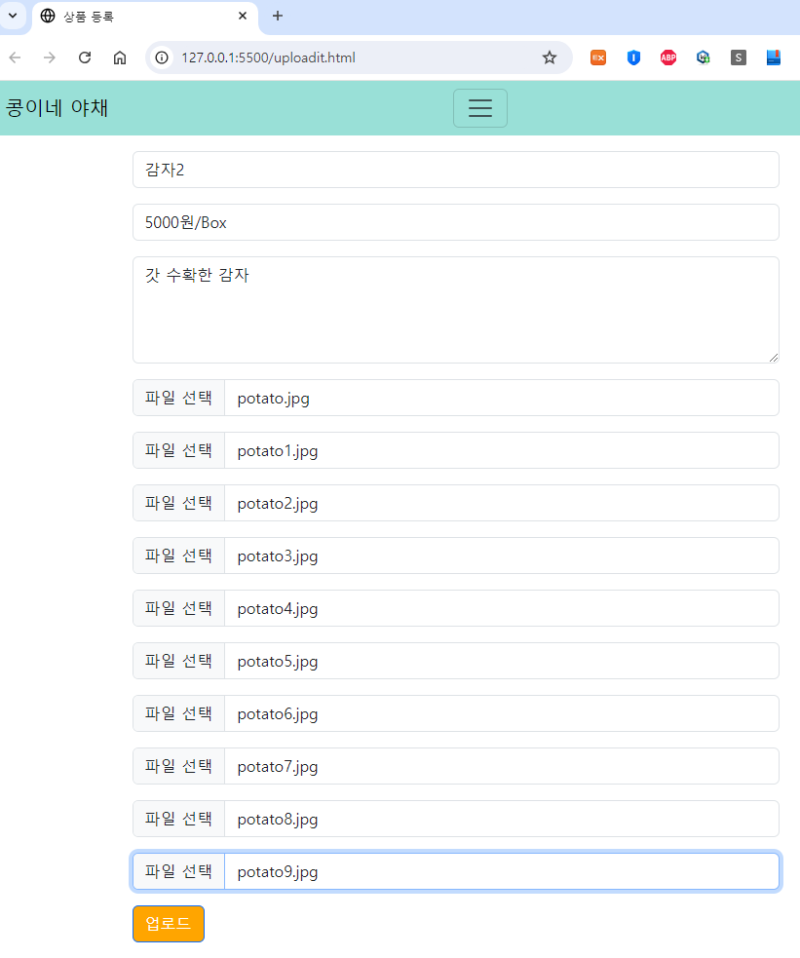Click the browser forward arrow
This screenshot has height=958, width=800.
pyautogui.click(x=50, y=57)
